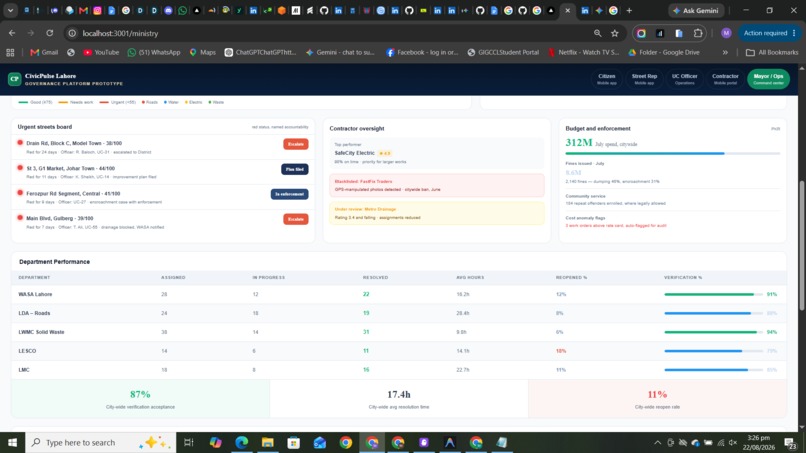Screen dimensions: 806x453
Task: Open the Extensions puzzle-piece menu
Action: (698, 33)
